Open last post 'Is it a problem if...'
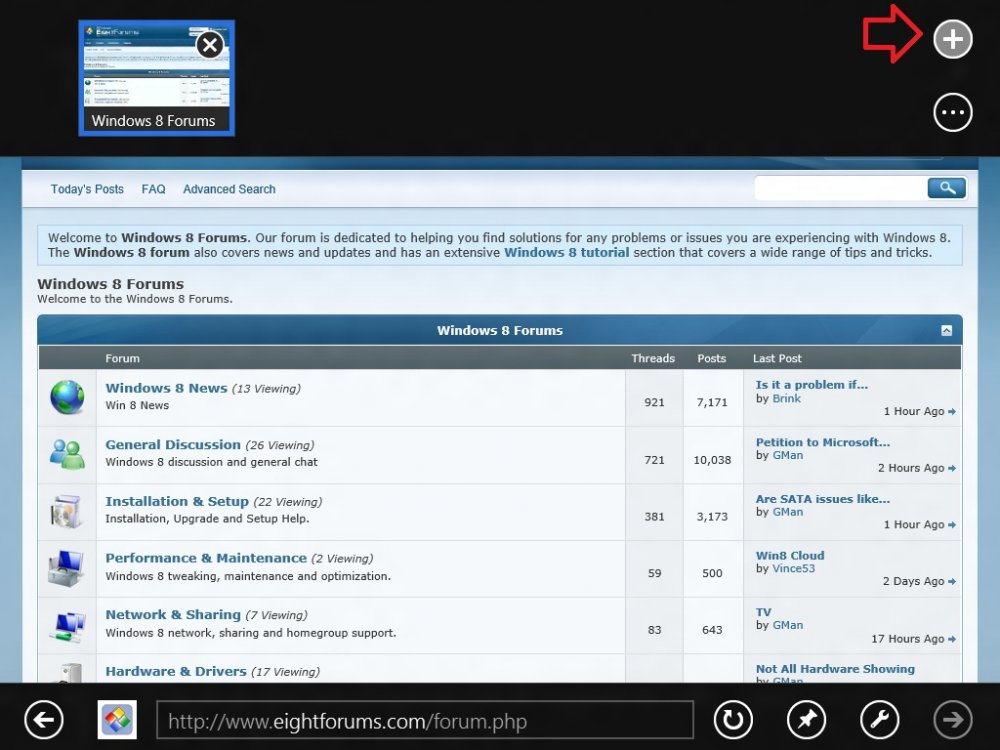 (x=811, y=385)
